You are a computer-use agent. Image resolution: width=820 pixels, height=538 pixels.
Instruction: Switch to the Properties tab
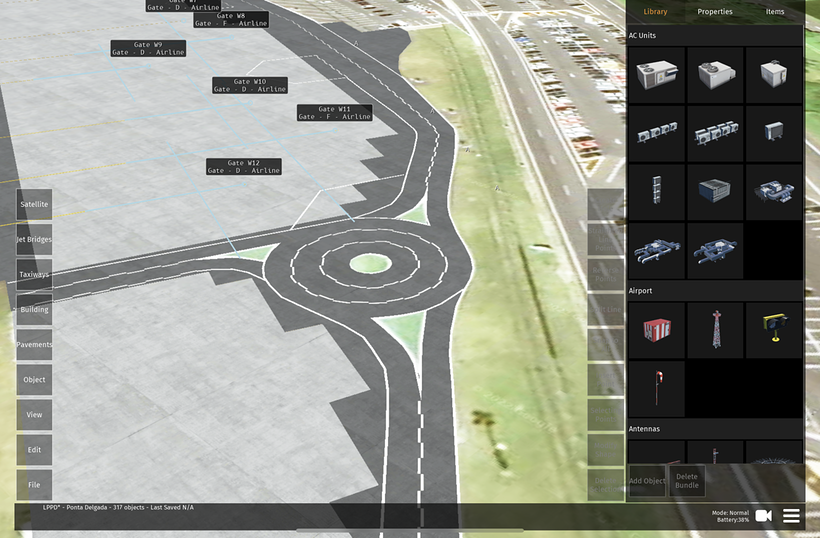point(714,12)
